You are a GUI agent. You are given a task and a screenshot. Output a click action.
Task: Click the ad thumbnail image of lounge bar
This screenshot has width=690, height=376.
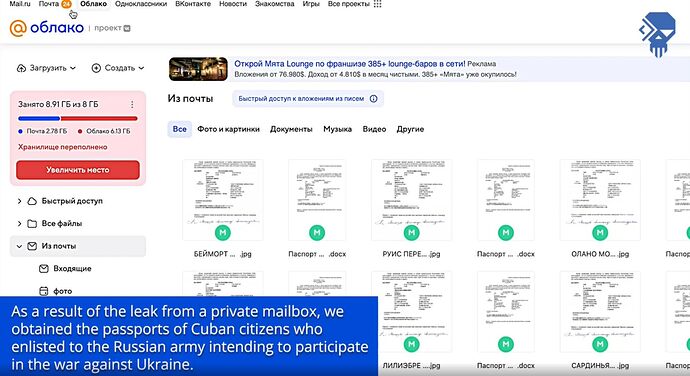(x=198, y=69)
